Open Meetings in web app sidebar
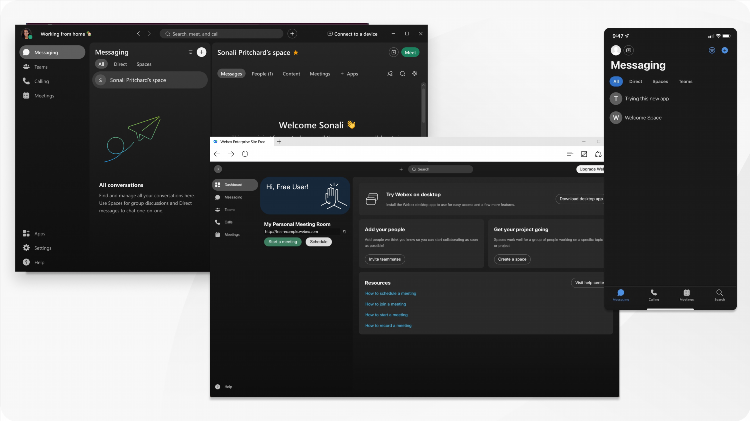 (228, 234)
